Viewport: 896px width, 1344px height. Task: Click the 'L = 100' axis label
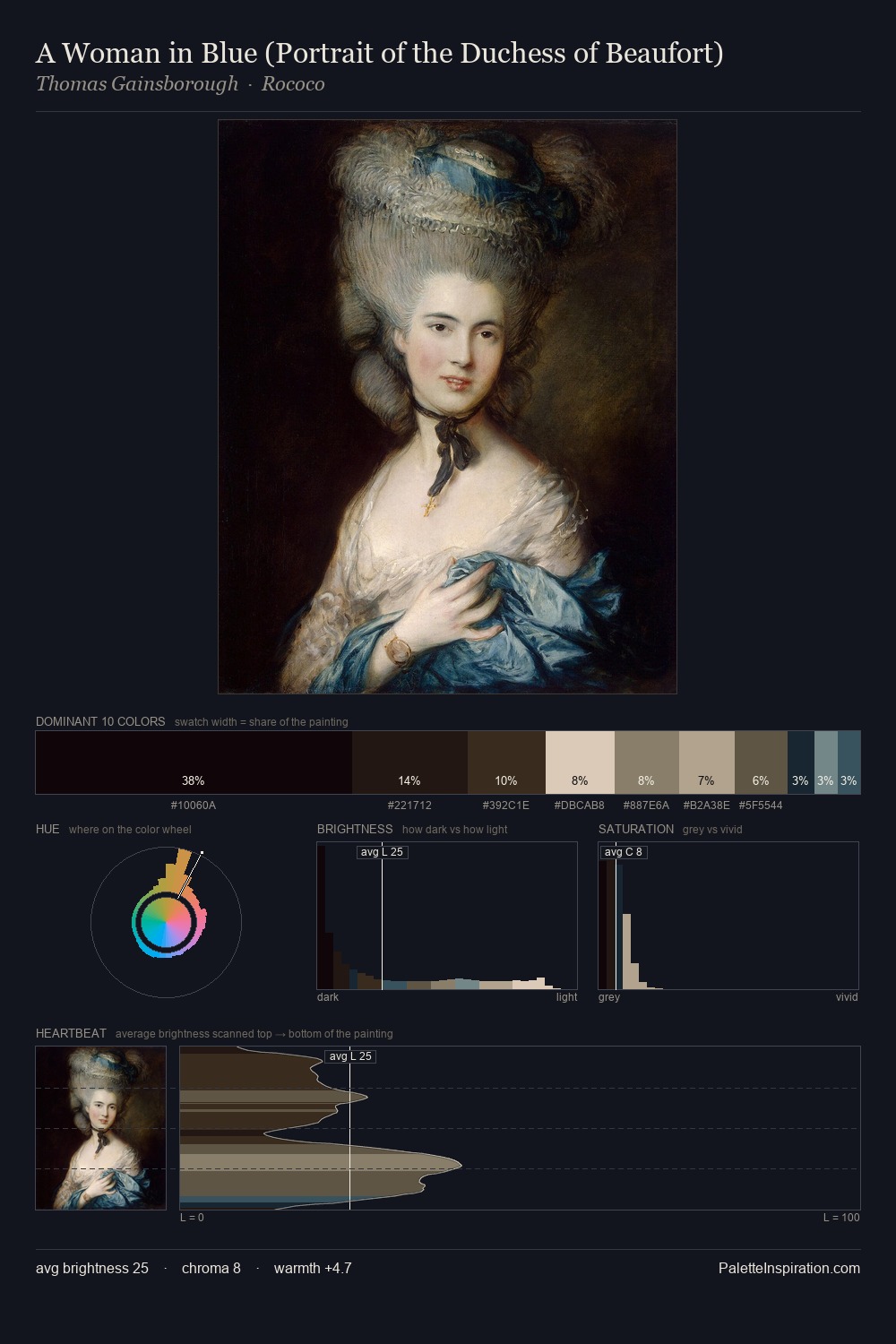click(x=841, y=1217)
